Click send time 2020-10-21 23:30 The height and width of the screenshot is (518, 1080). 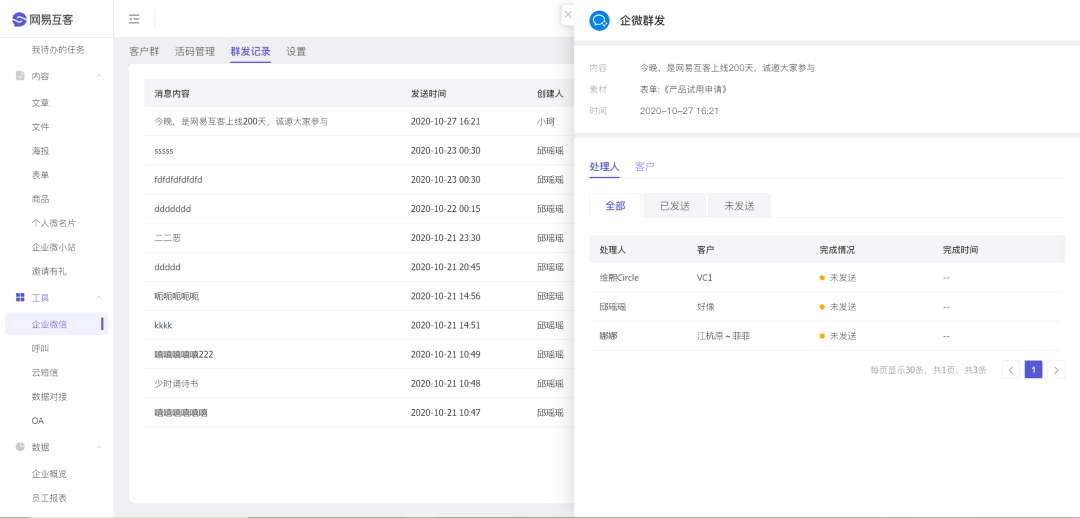coord(446,238)
